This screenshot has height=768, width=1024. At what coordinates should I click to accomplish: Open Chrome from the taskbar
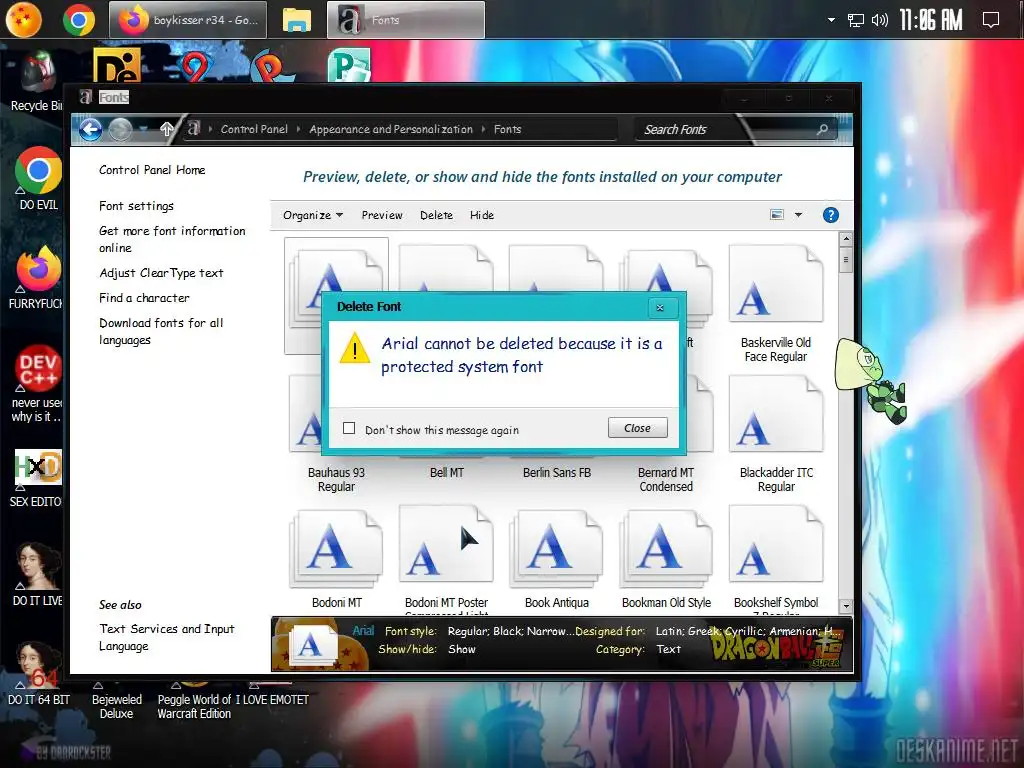coord(79,20)
